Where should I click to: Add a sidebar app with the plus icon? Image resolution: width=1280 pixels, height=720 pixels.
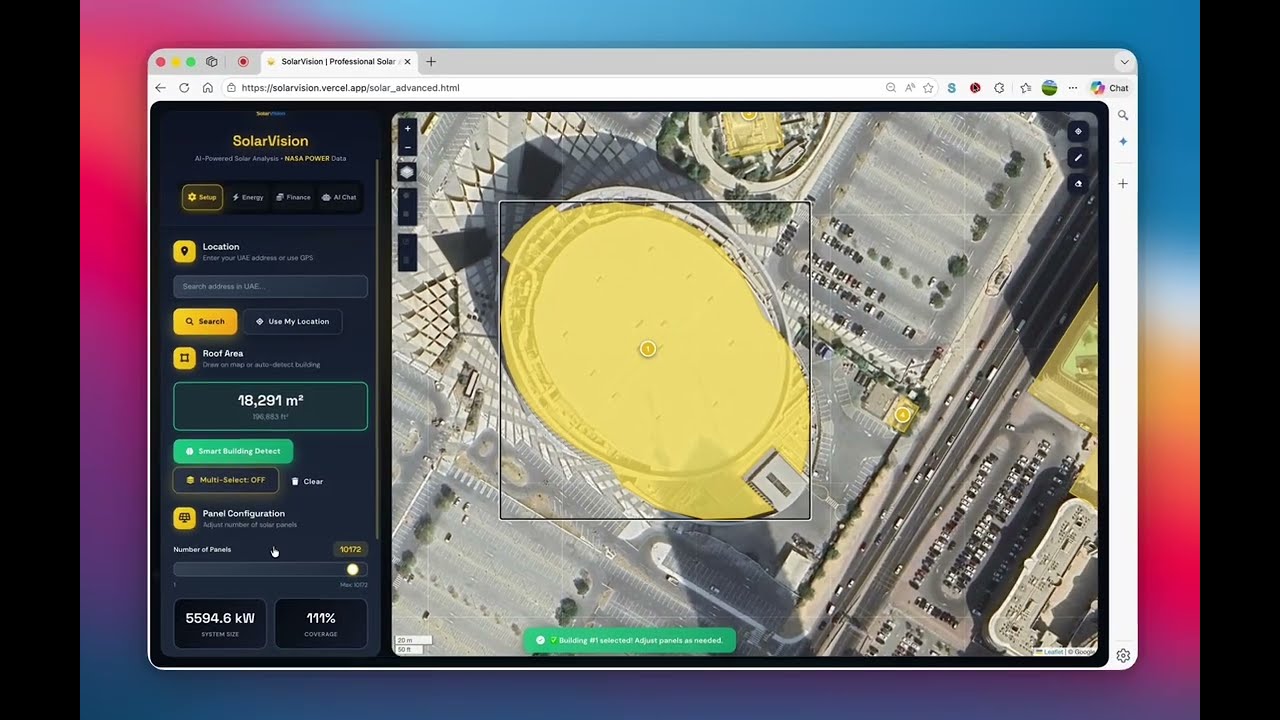1123,184
